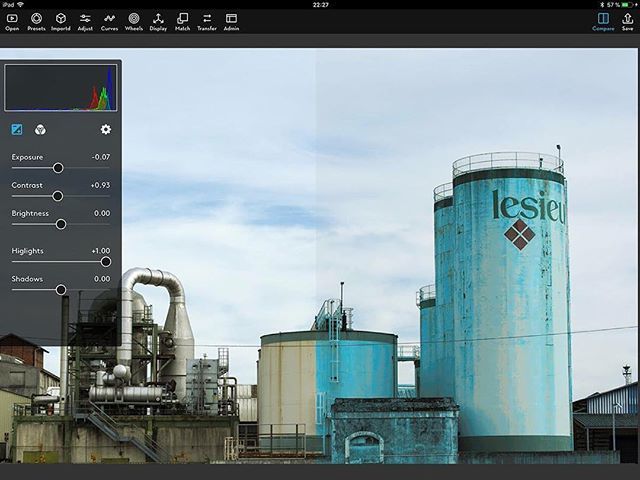Click the Brightness slider handle
640x480 pixels.
pyautogui.click(x=61, y=224)
